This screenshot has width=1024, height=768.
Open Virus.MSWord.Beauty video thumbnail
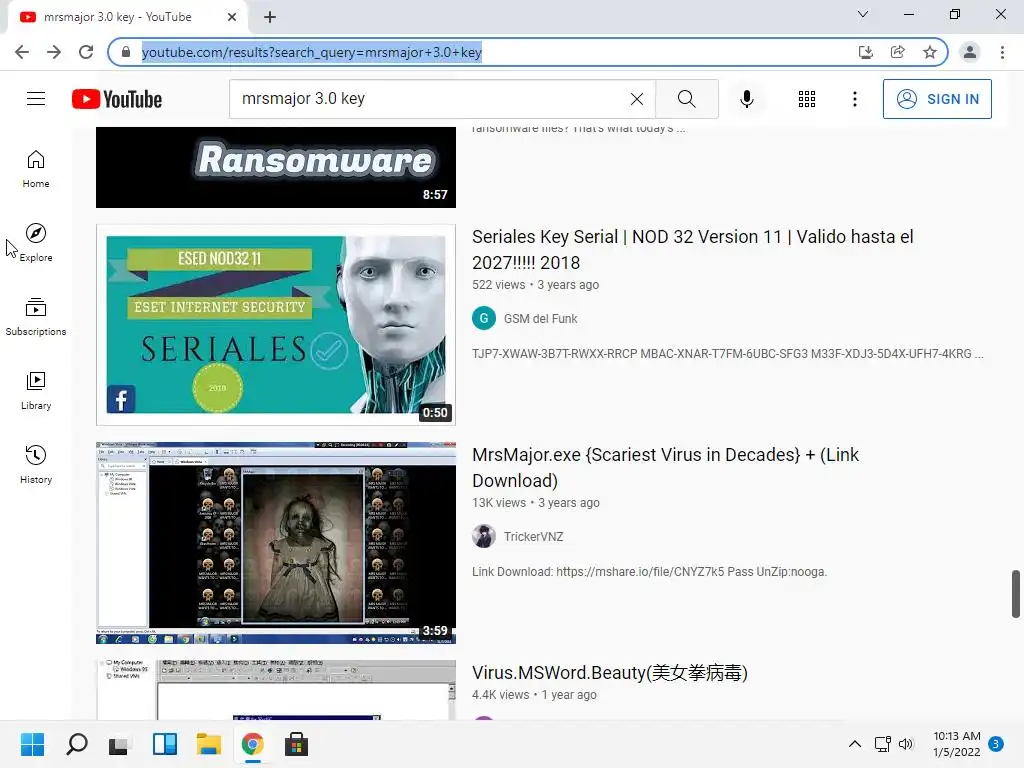(x=276, y=690)
